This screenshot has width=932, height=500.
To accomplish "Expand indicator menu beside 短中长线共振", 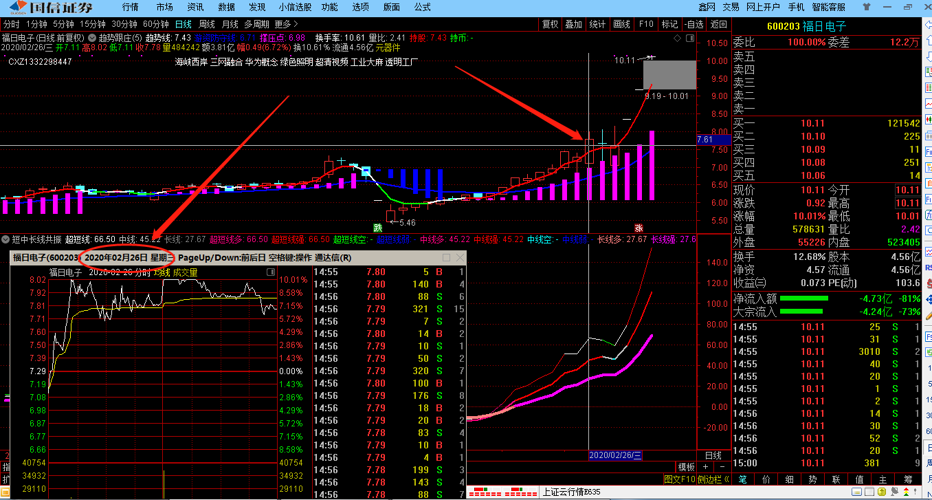I will coord(5,240).
